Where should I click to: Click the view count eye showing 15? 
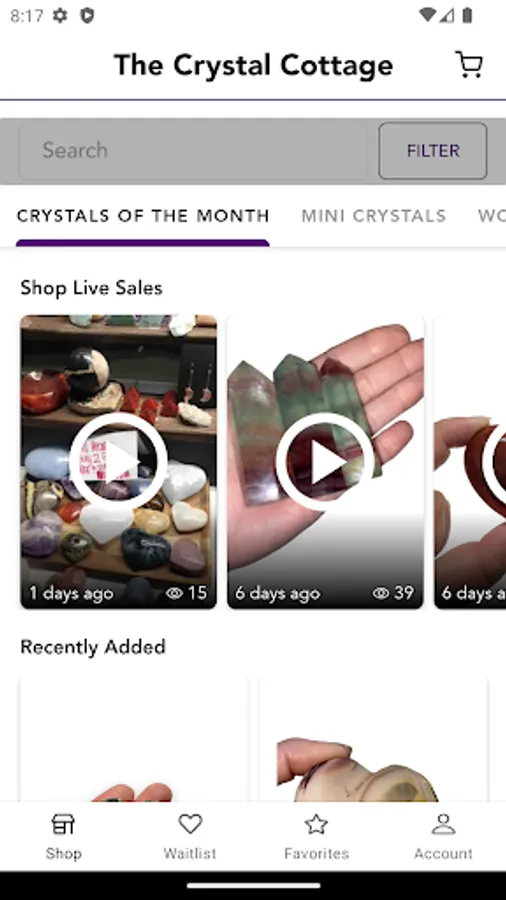(x=174, y=593)
